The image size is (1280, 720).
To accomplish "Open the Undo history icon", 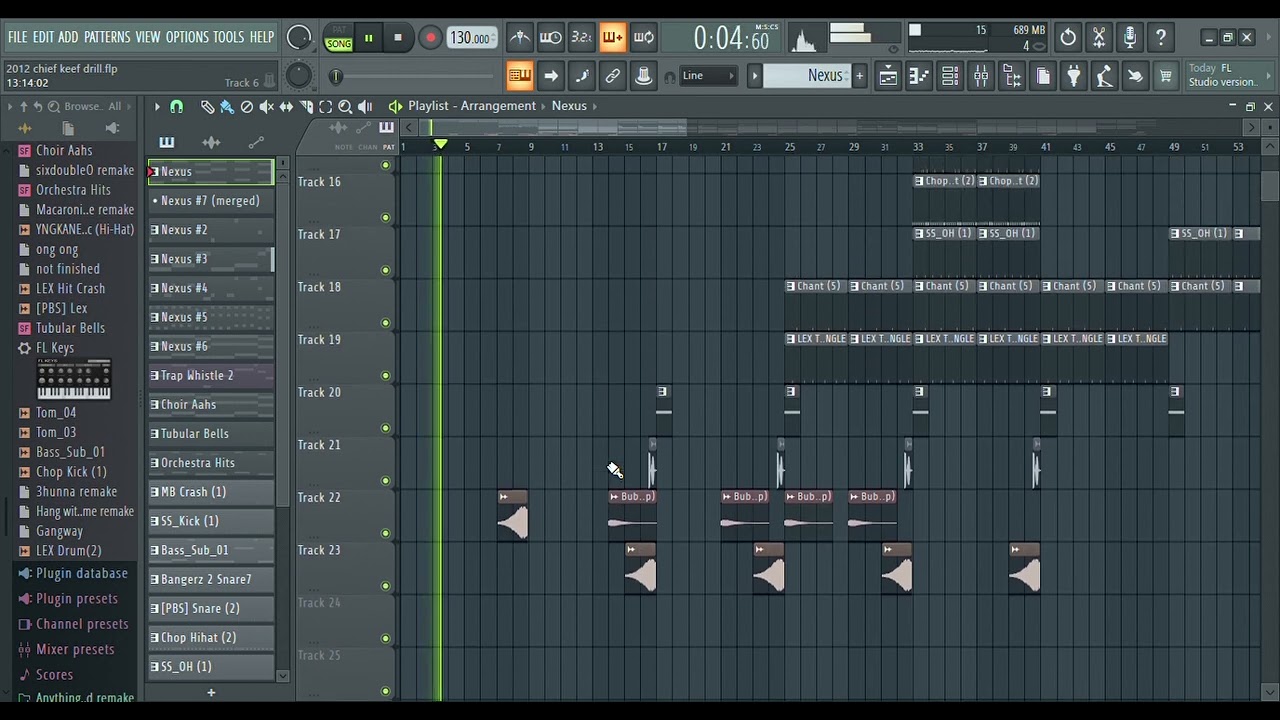I will click(x=1068, y=38).
